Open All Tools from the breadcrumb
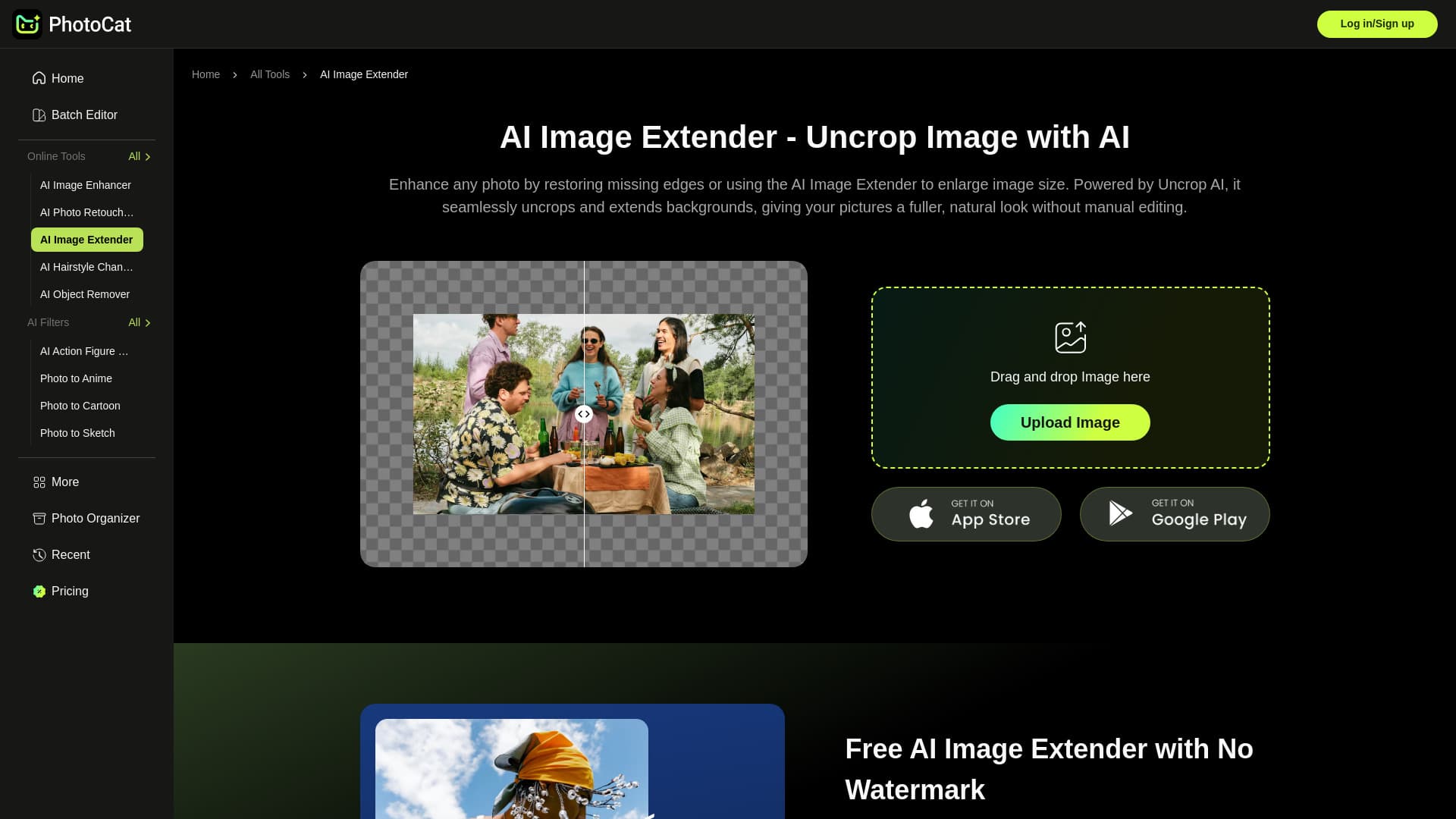This screenshot has height=819, width=1456. click(x=269, y=74)
